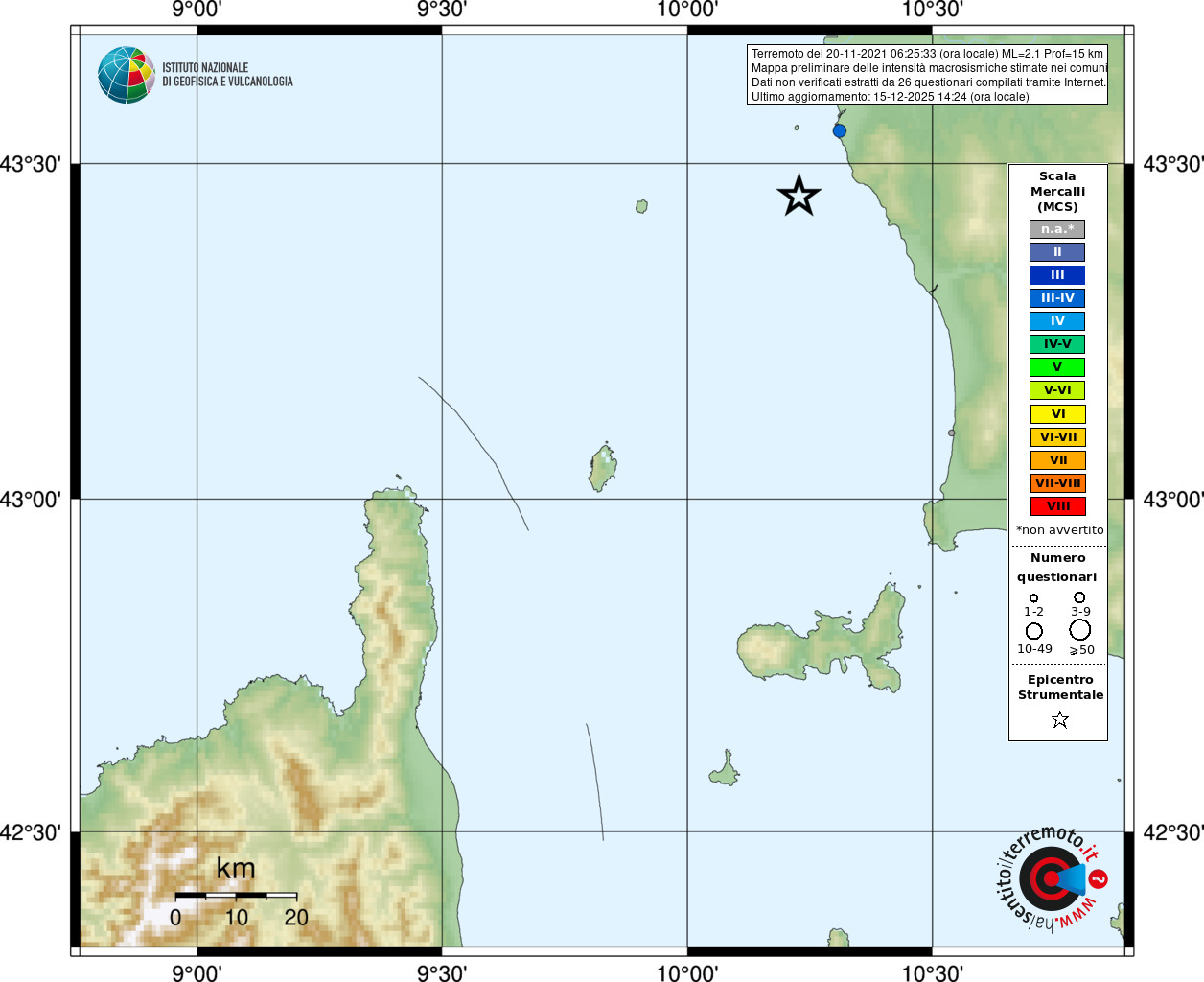Click the 10-49 questionnaires circle symbol
Screen dimensions: 1204x982
pyautogui.click(x=1034, y=631)
